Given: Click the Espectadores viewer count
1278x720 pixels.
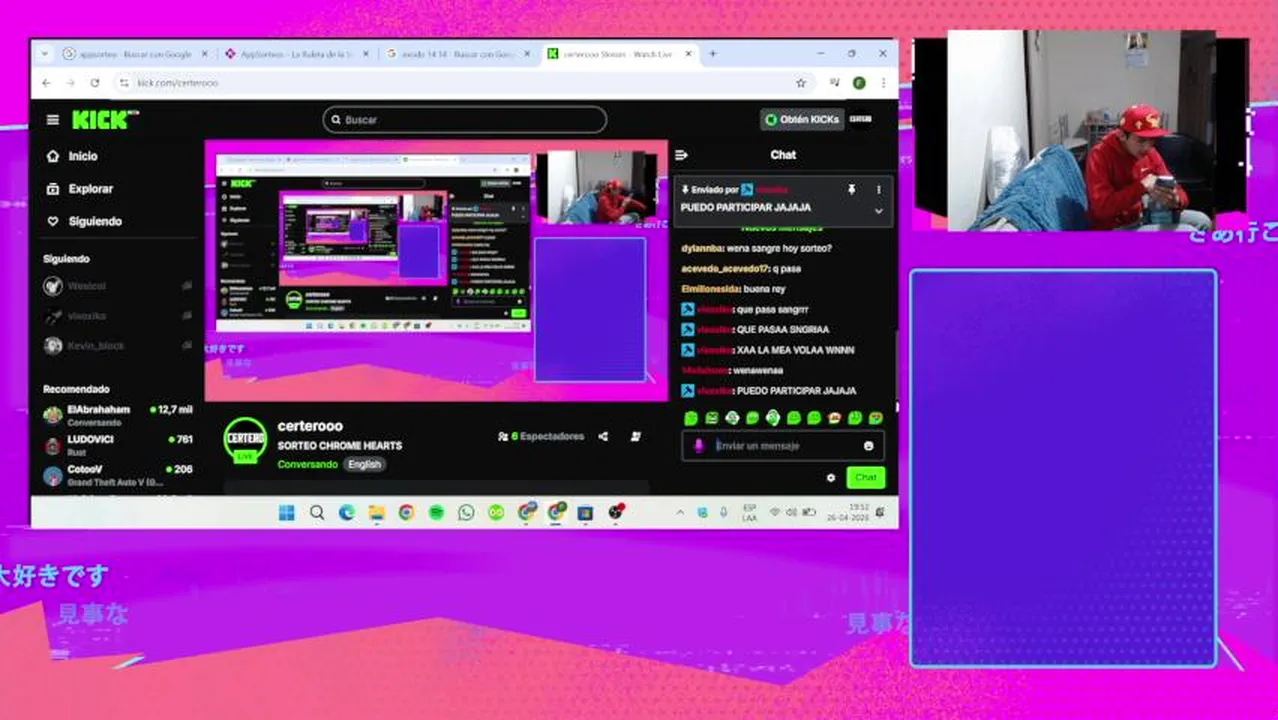Looking at the screenshot, I should click(x=540, y=437).
